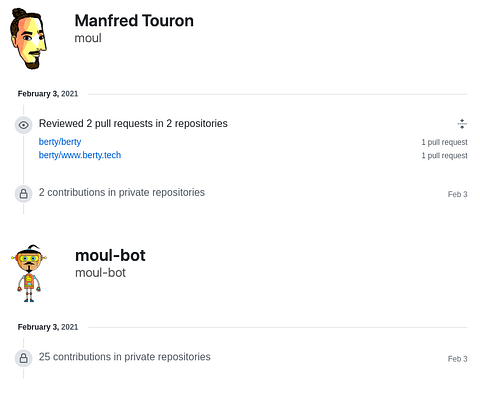Open the berty/www.berty.tech repository link

point(80,155)
